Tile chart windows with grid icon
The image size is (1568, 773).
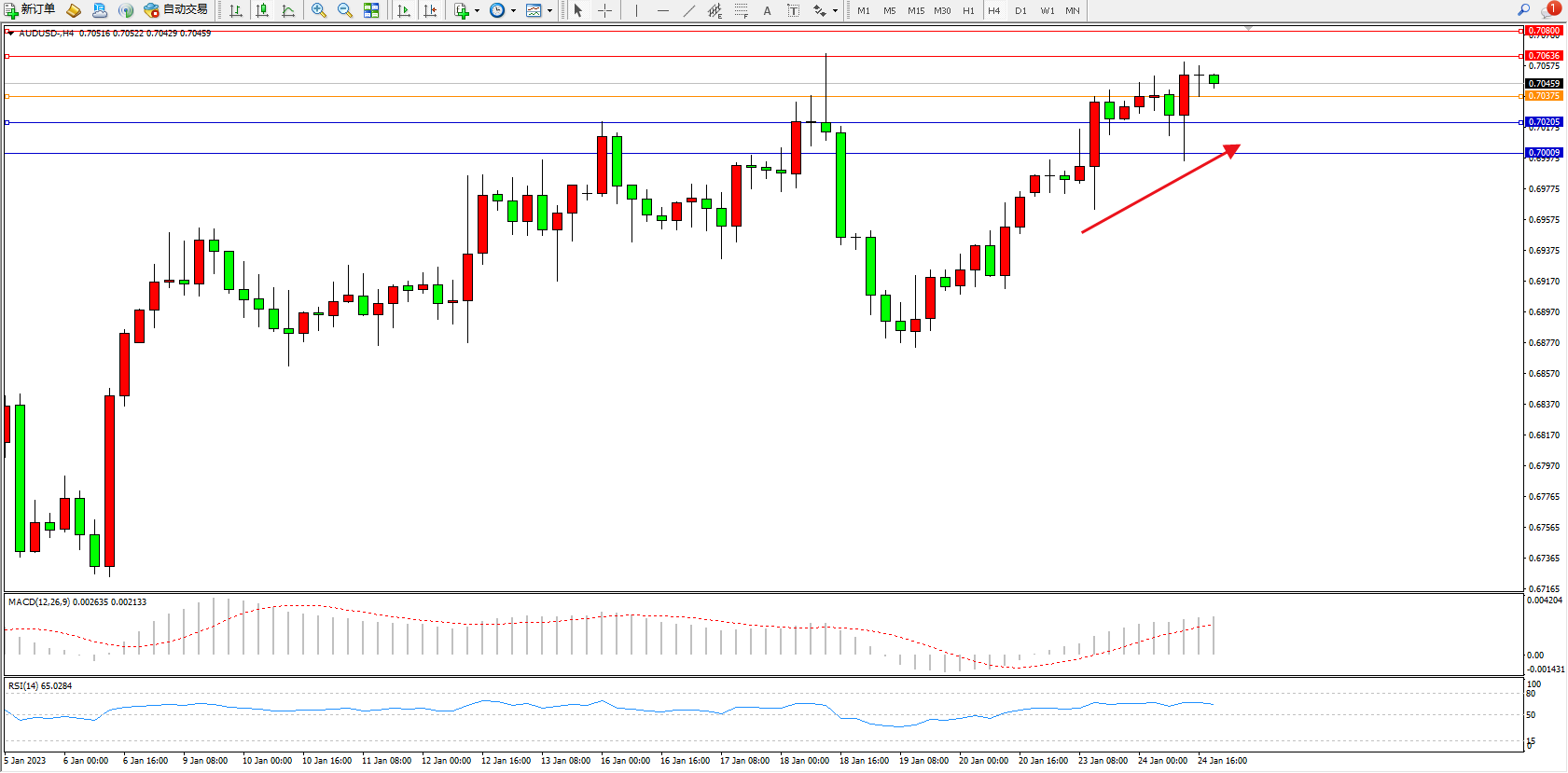click(371, 10)
